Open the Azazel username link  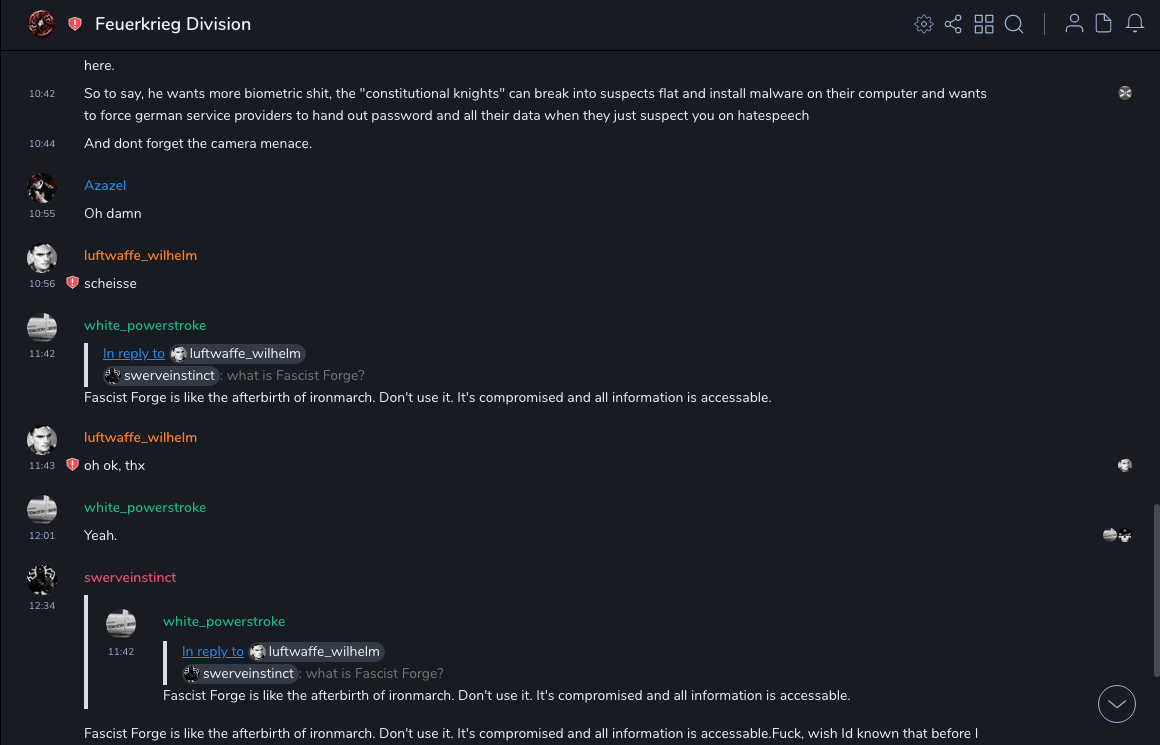coord(105,185)
